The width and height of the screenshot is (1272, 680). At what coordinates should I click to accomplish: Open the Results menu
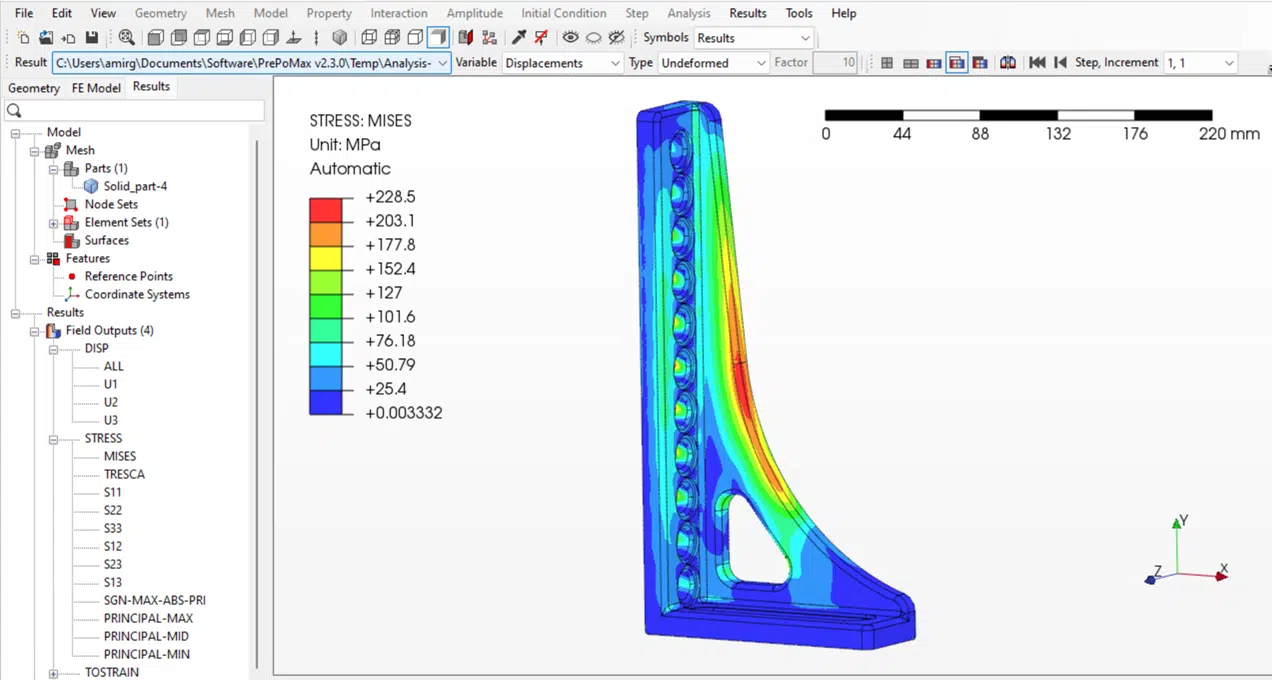click(747, 13)
